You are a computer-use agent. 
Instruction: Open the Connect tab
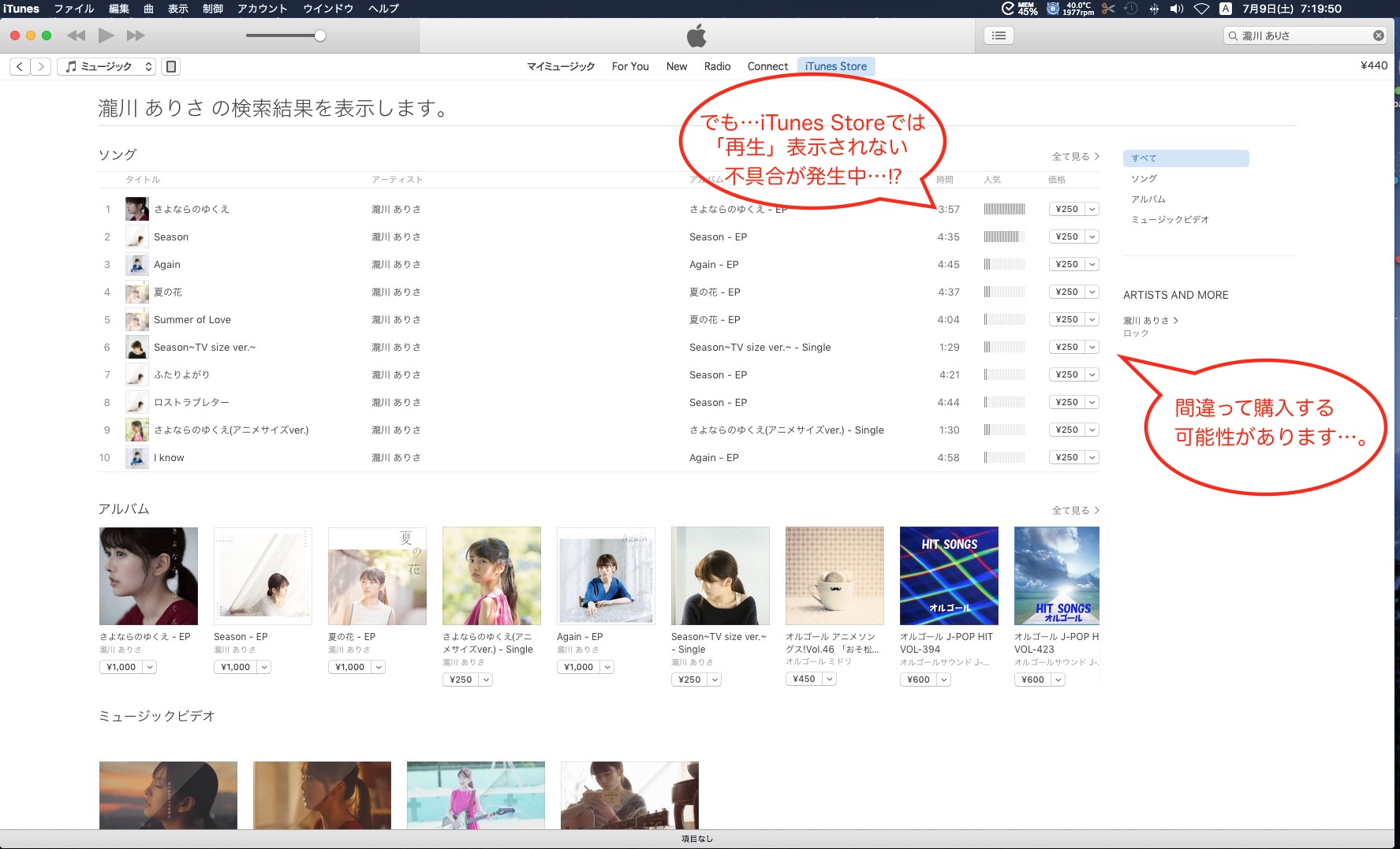(x=767, y=66)
